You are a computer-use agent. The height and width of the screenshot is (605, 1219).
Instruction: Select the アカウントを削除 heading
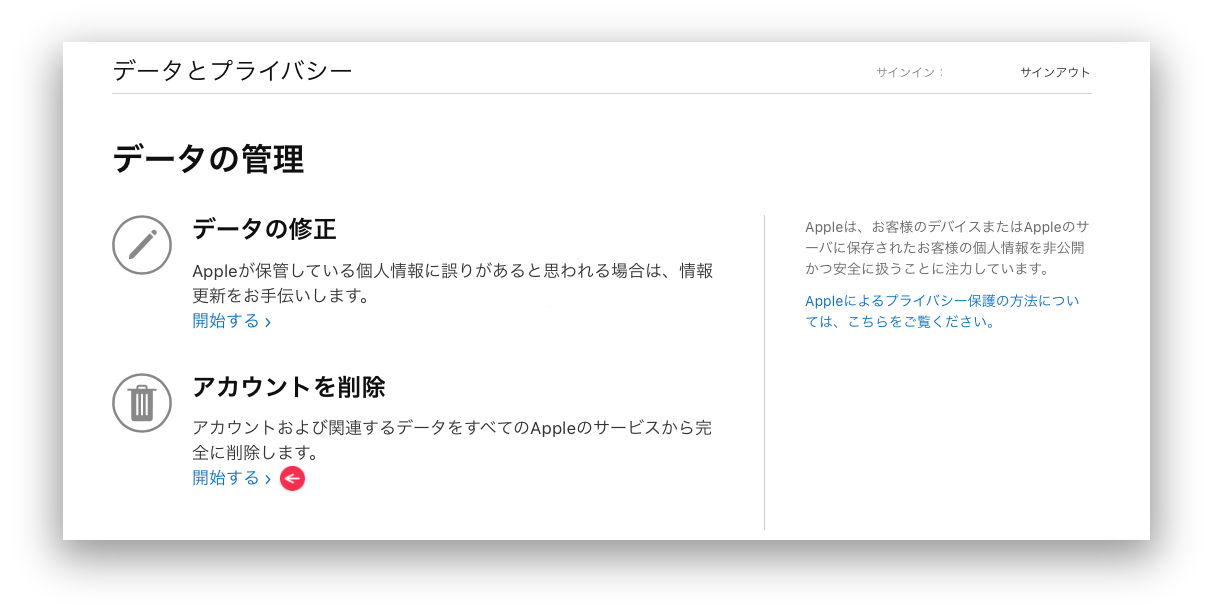pyautogui.click(x=289, y=387)
